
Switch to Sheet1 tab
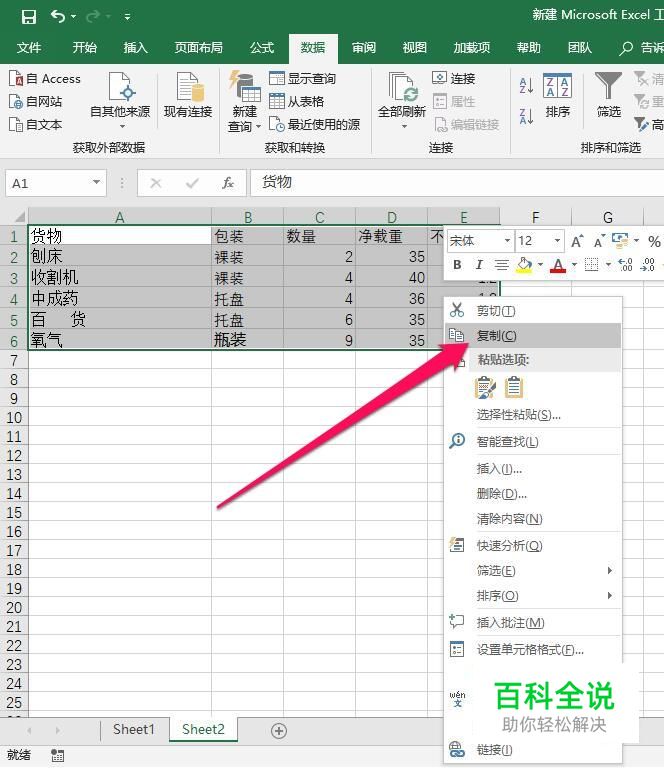coord(134,729)
